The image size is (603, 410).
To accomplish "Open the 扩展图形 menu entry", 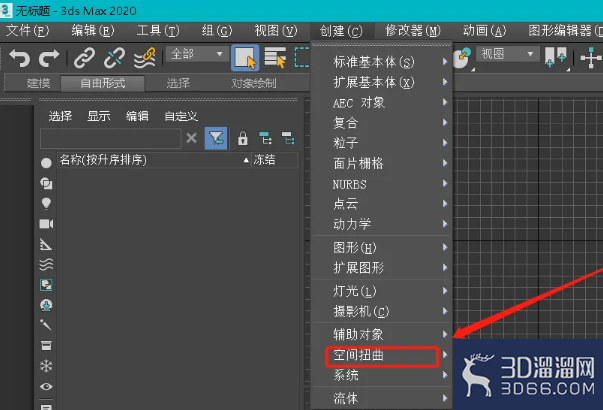I will [x=381, y=268].
